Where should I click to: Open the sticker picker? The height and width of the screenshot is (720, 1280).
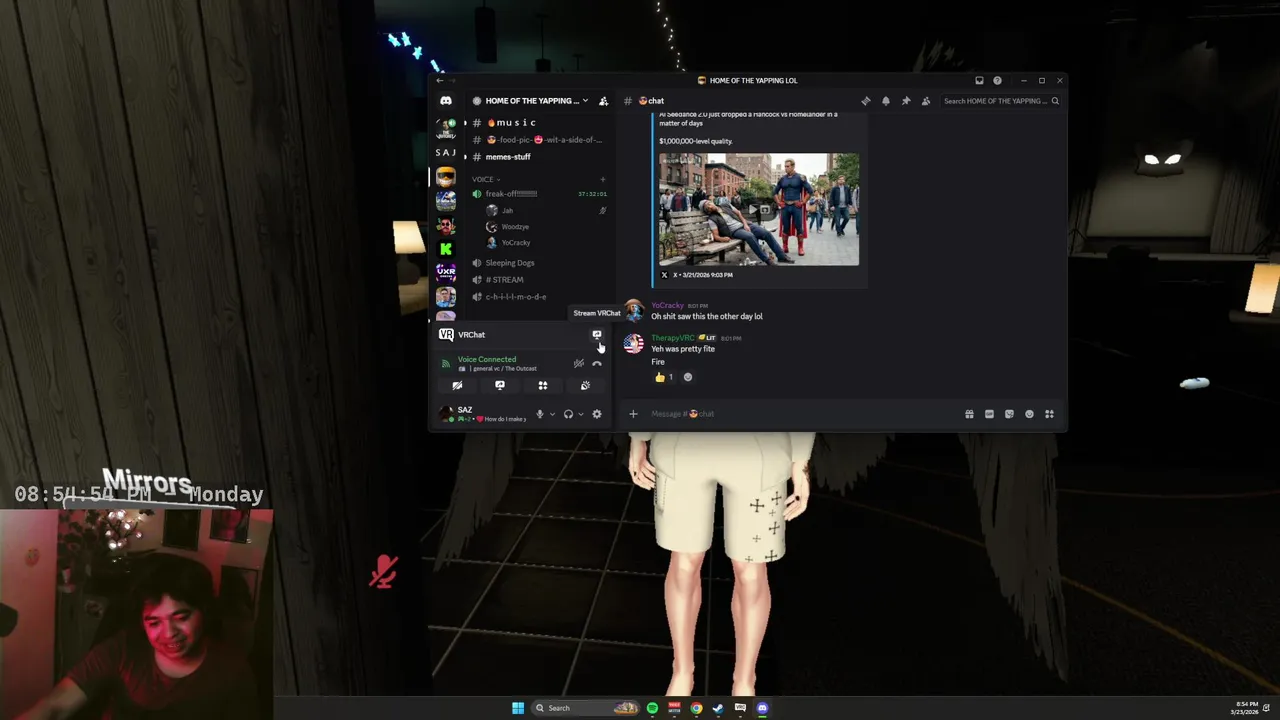tap(1009, 414)
